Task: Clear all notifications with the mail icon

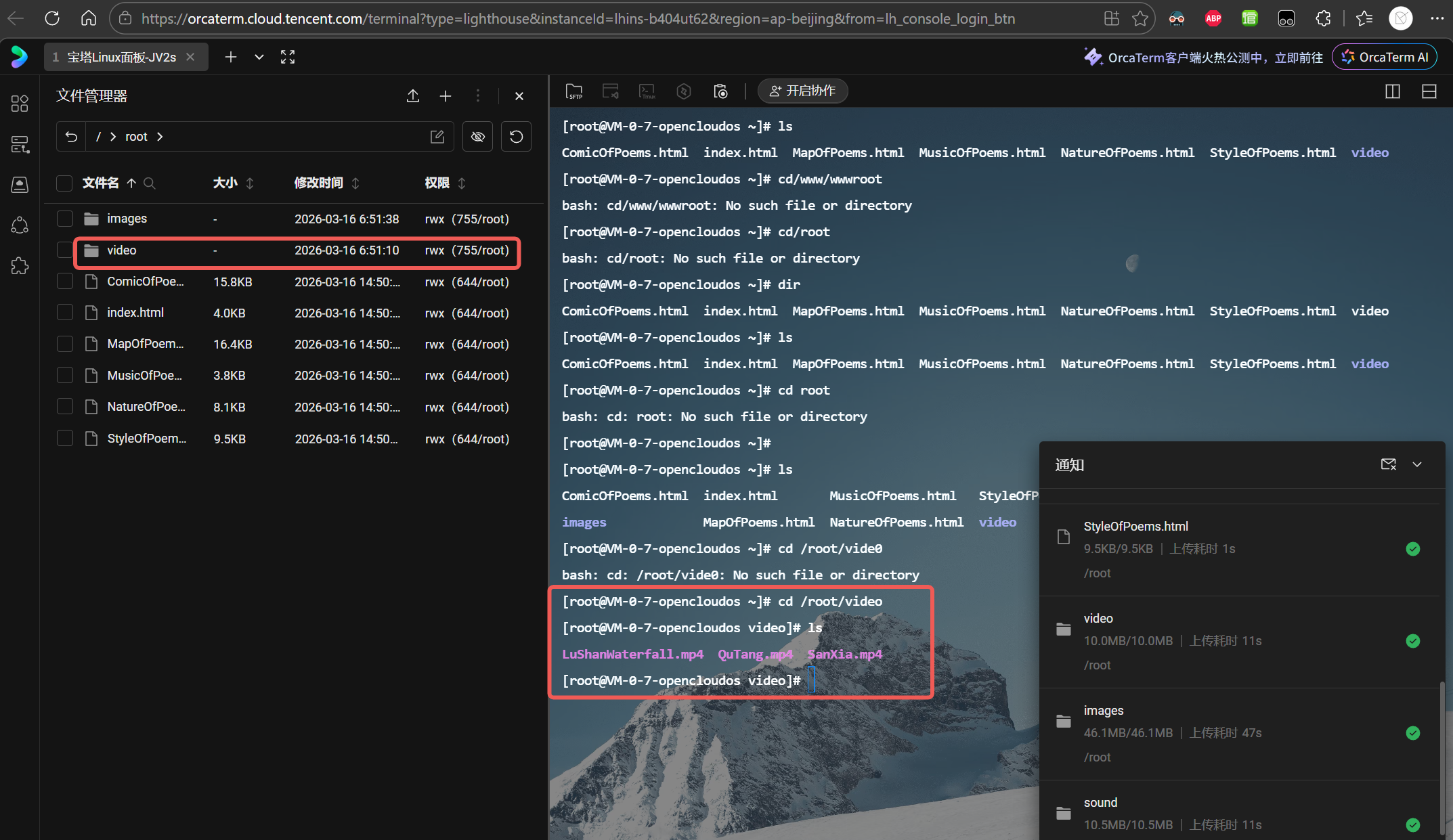Action: pyautogui.click(x=1389, y=464)
